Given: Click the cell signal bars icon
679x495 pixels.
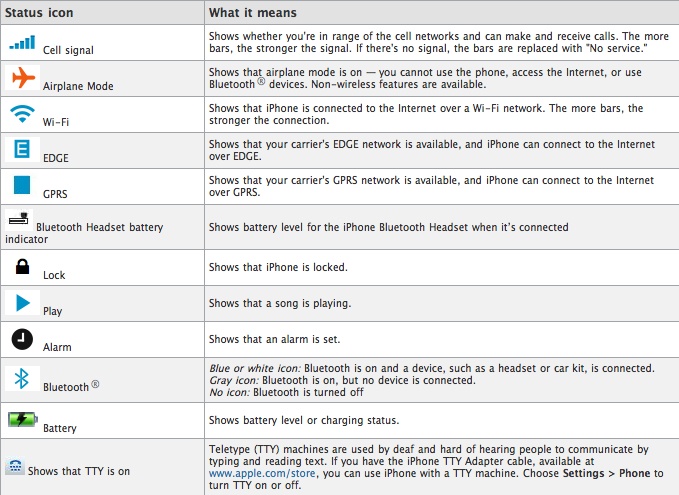Looking at the screenshot, I should (22, 41).
